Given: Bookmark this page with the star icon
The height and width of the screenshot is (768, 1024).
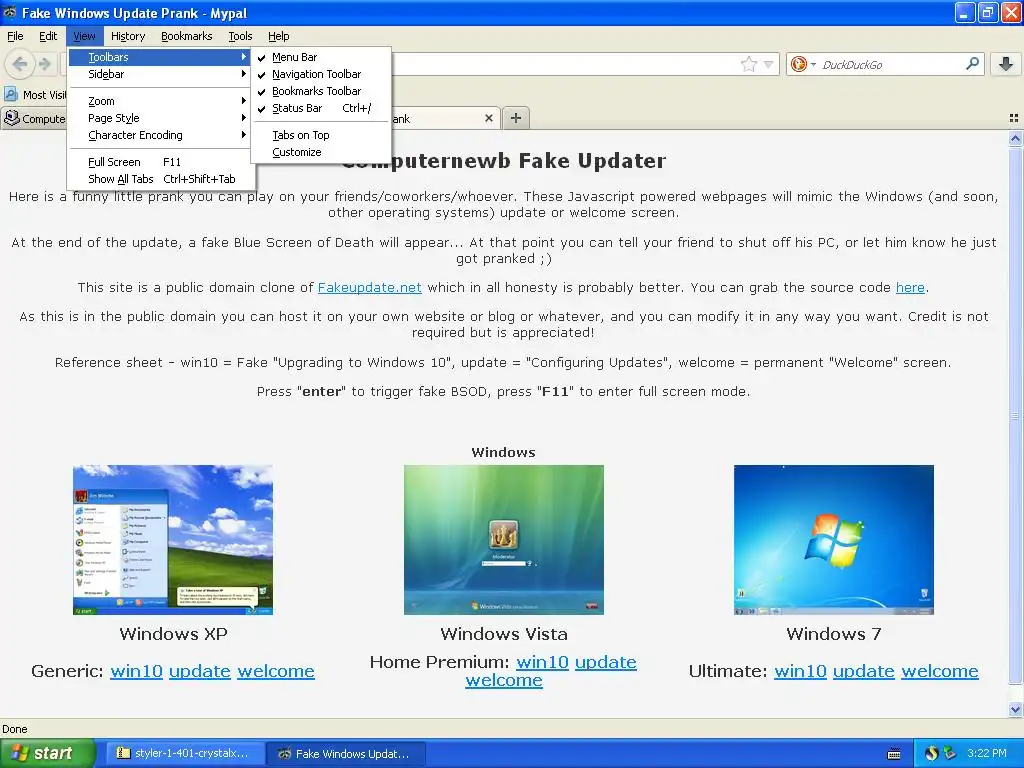Looking at the screenshot, I should tap(748, 64).
